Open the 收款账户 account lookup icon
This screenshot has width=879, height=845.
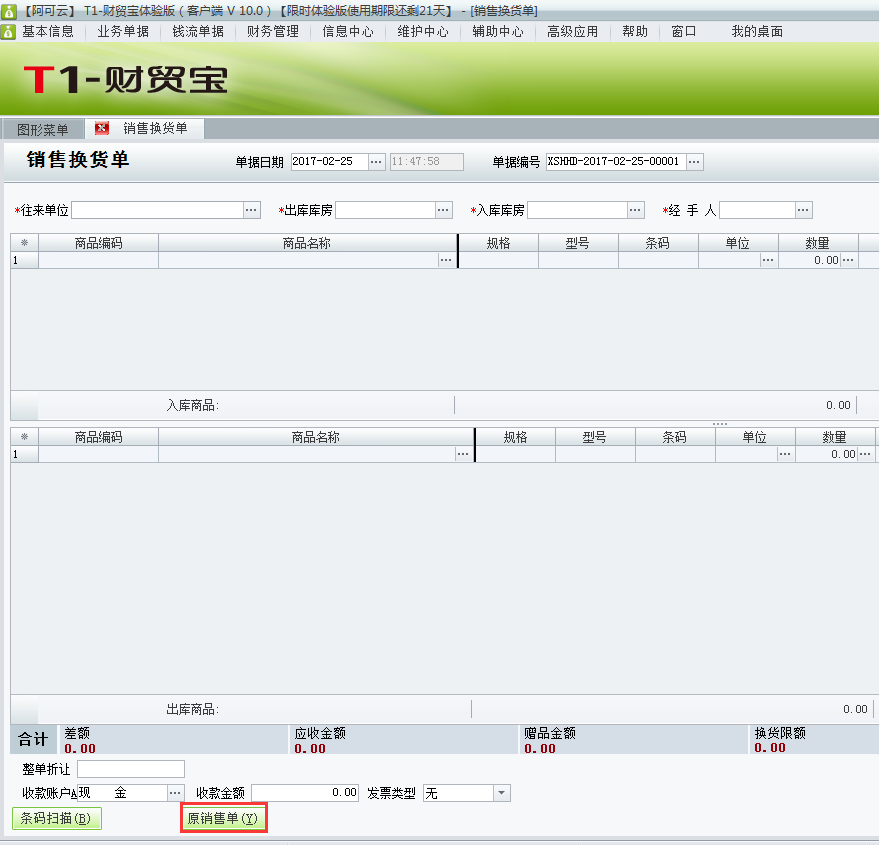point(172,792)
